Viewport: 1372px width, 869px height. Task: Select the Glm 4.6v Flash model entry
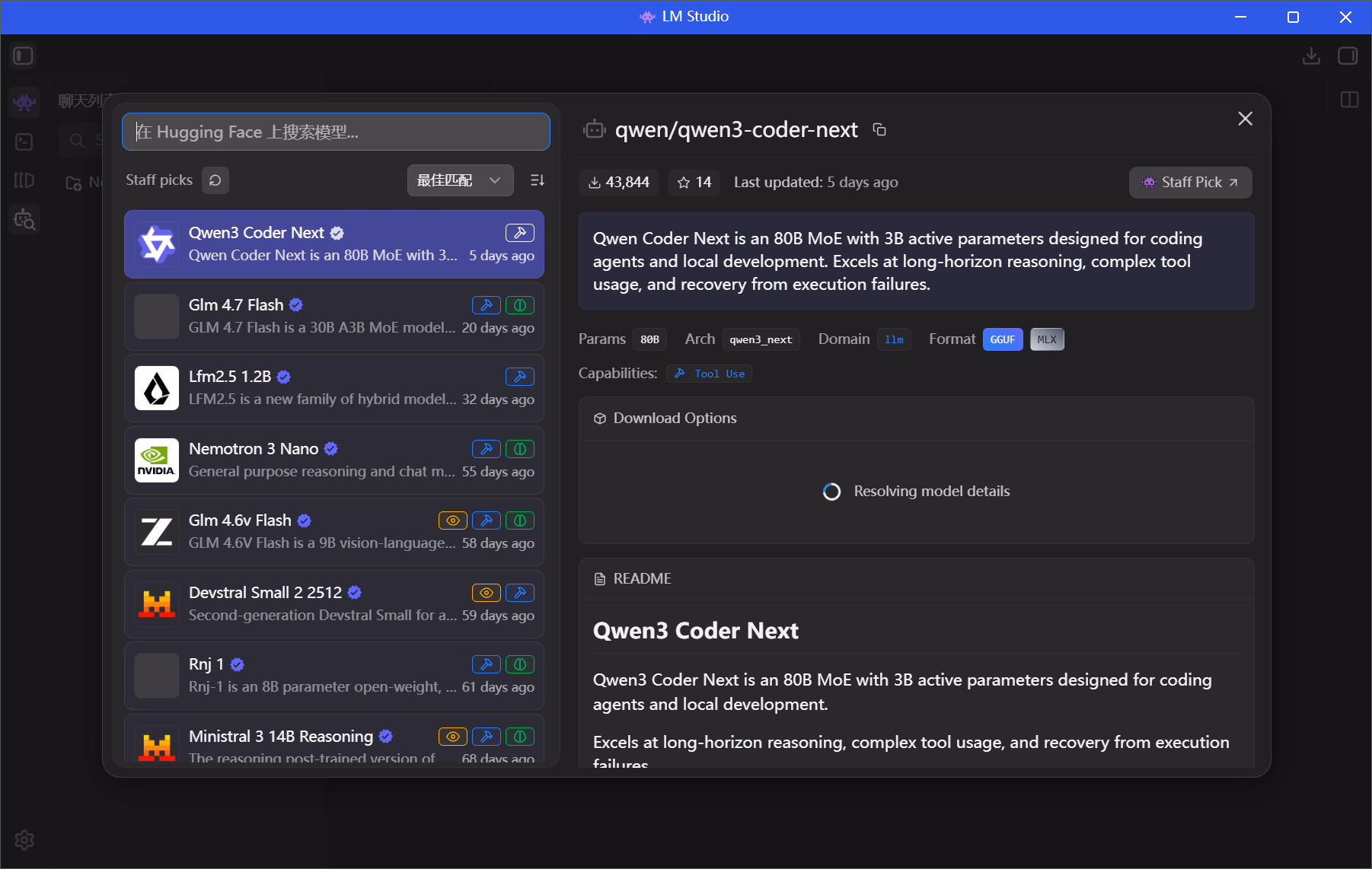(x=334, y=532)
